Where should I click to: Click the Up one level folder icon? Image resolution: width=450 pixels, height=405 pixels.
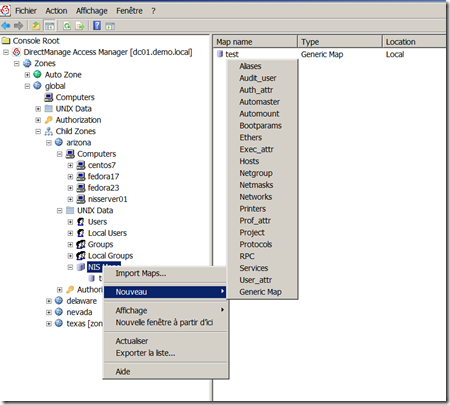36,26
